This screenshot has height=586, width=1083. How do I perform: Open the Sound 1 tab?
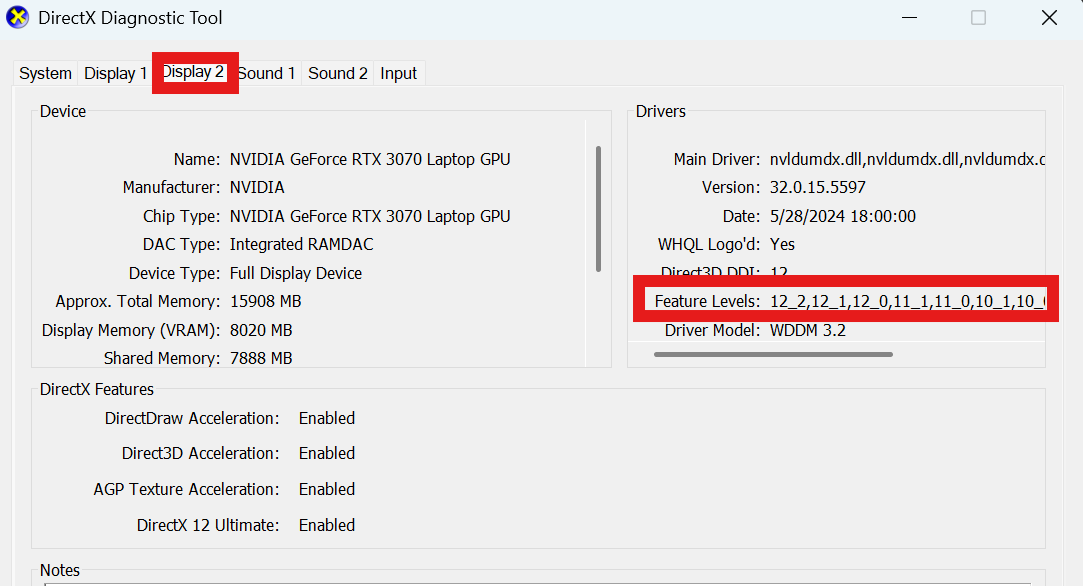click(267, 73)
